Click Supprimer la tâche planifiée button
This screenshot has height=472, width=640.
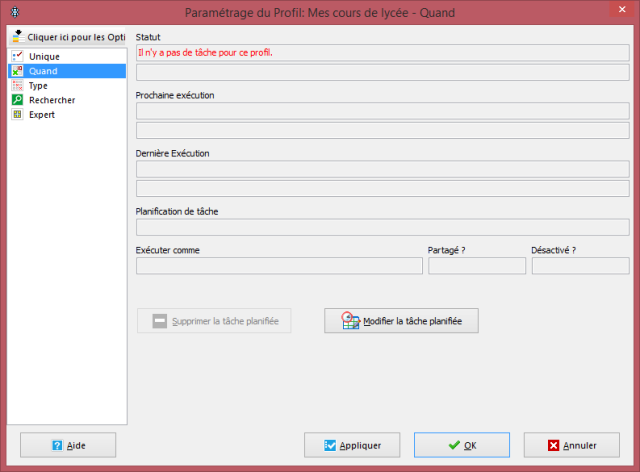(x=214, y=321)
